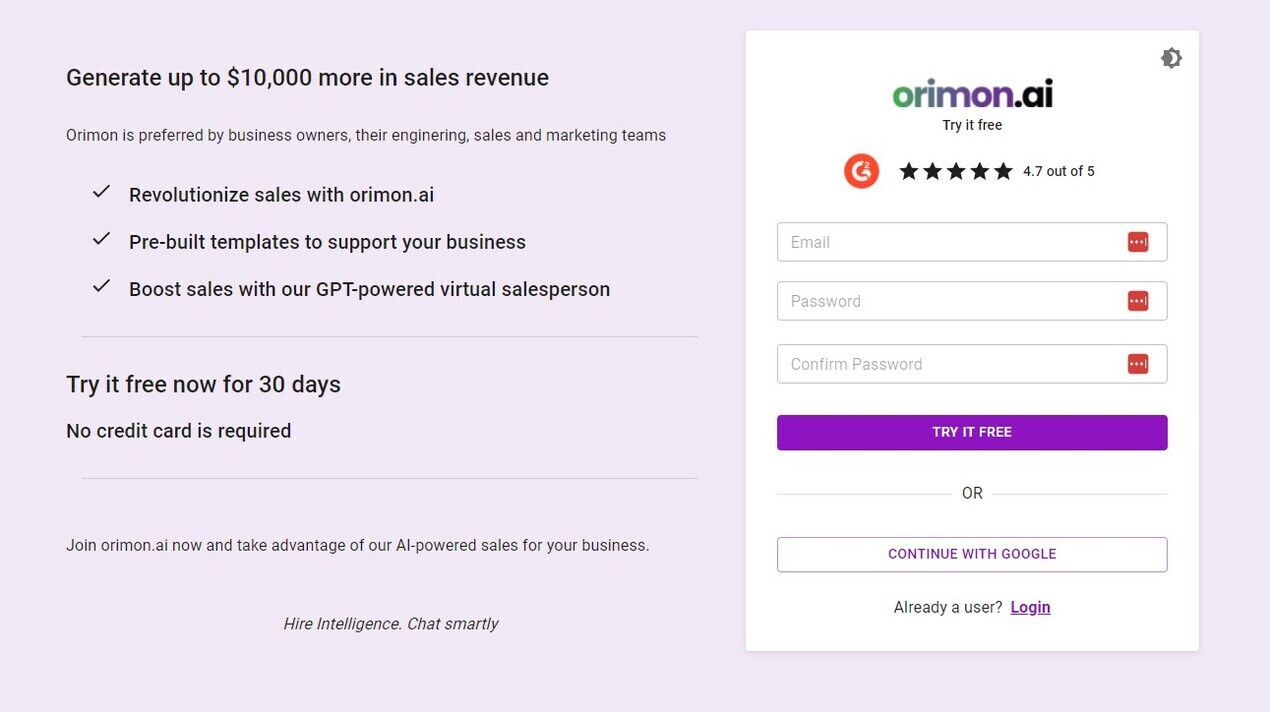
Task: Click the fifth rating star
Action: (1003, 171)
